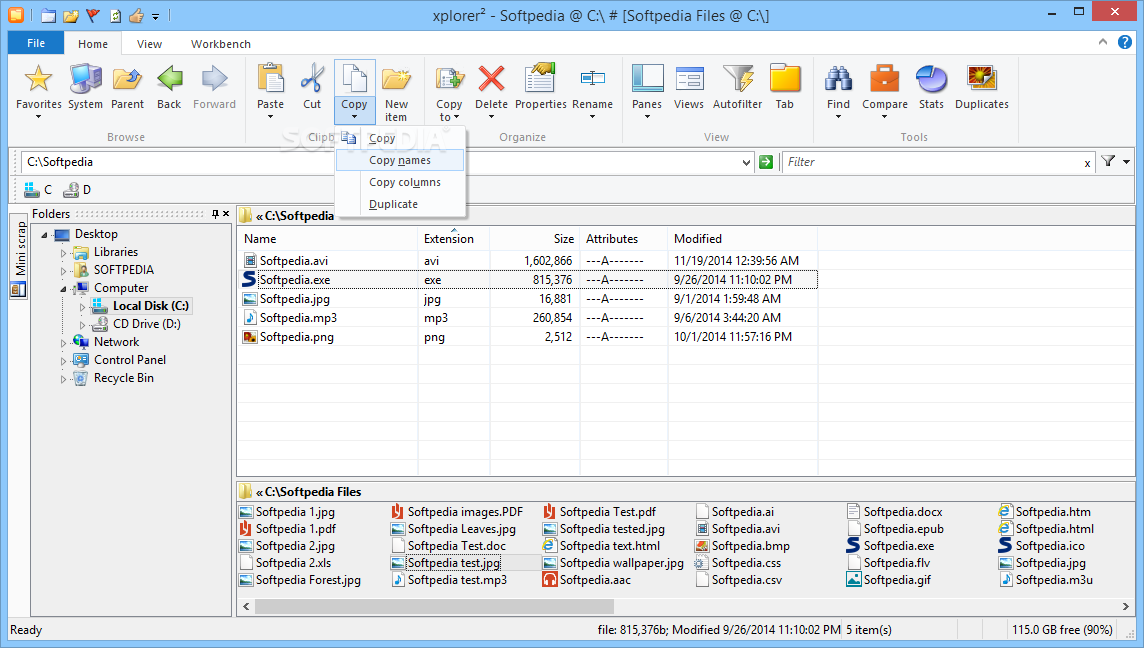Open the Stats pie chart icon

pos(931,79)
